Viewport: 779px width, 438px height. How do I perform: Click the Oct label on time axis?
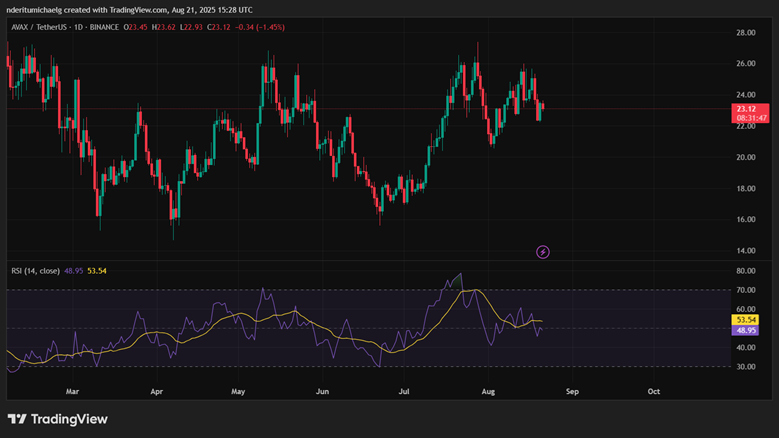tap(653, 393)
